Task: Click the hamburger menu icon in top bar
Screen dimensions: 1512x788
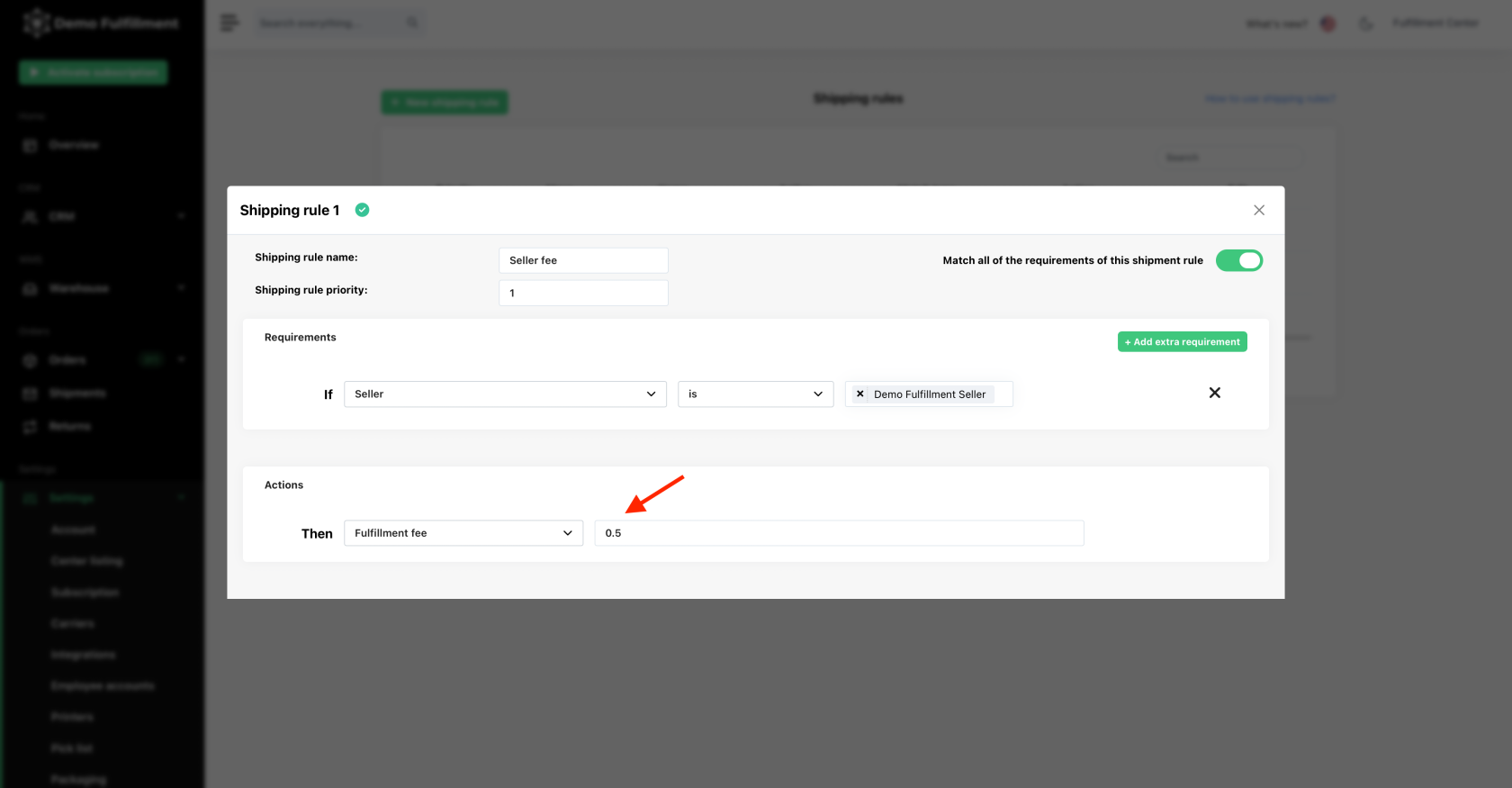Action: [229, 23]
